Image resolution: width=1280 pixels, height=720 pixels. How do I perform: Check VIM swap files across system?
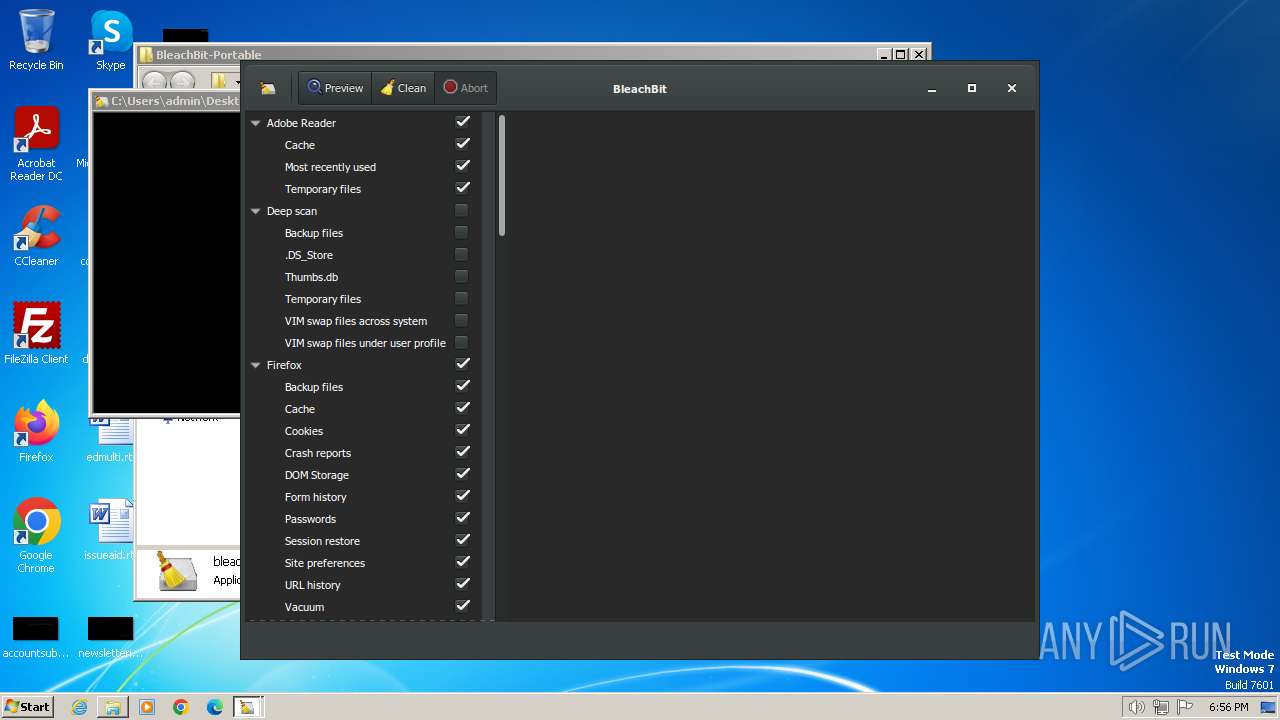pyautogui.click(x=461, y=320)
